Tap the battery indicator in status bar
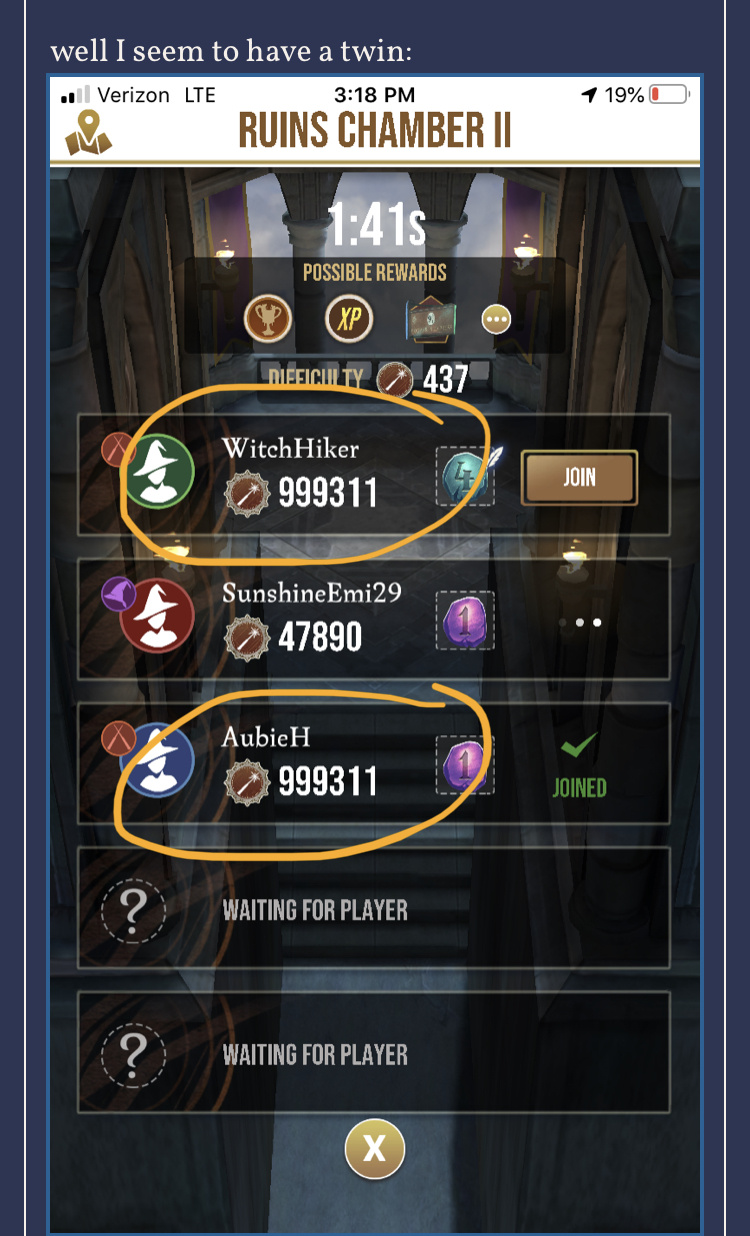Viewport: 750px width, 1236px height. pos(669,95)
